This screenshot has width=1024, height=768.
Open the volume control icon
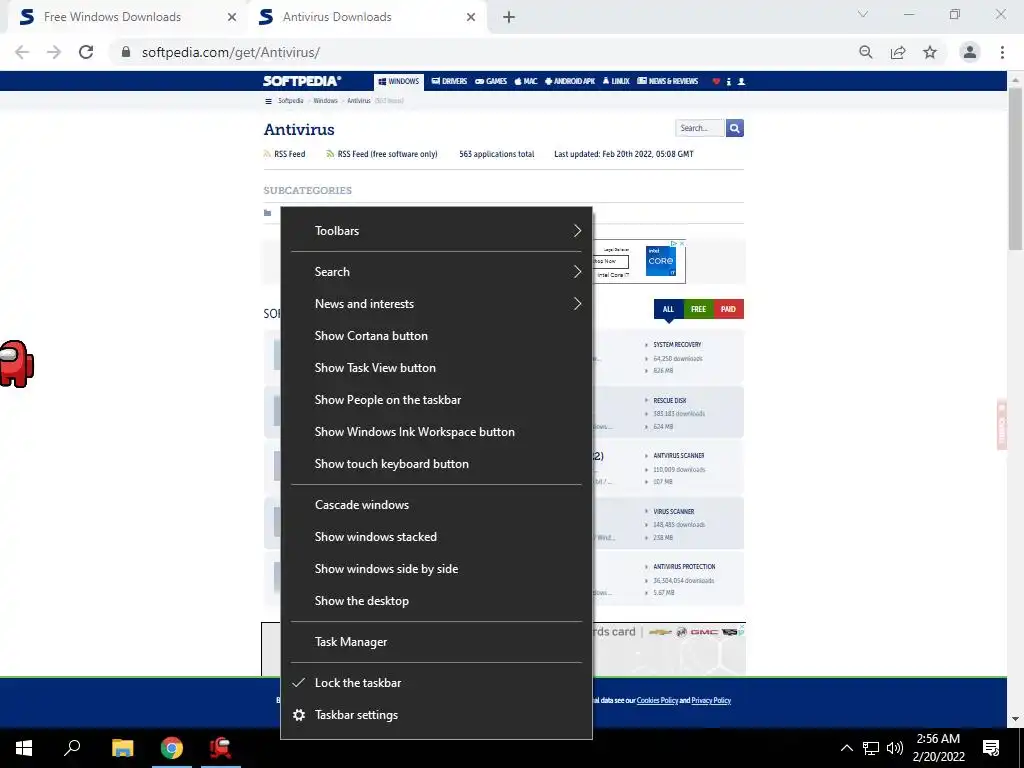895,748
